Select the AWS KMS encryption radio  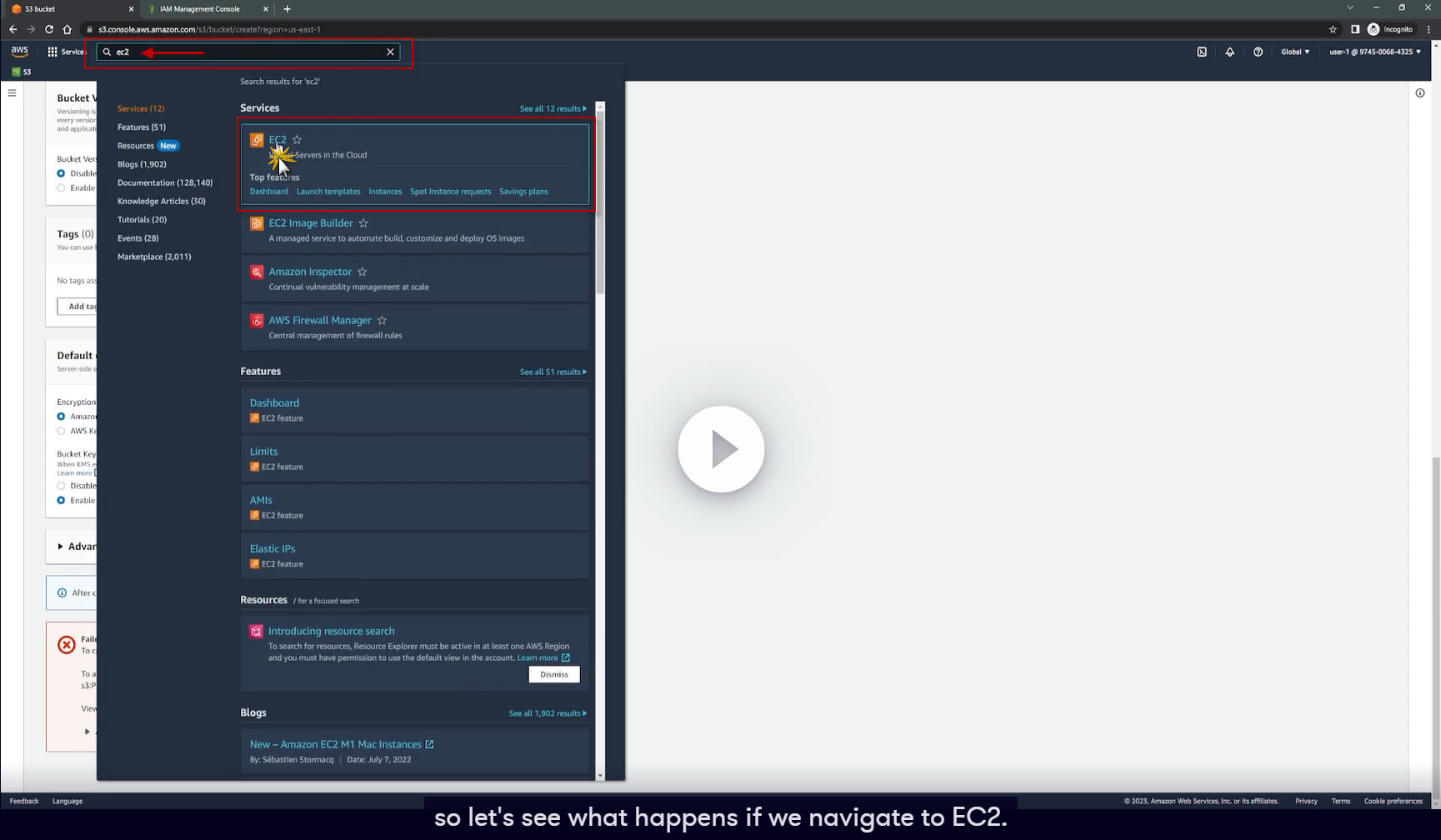coord(61,432)
